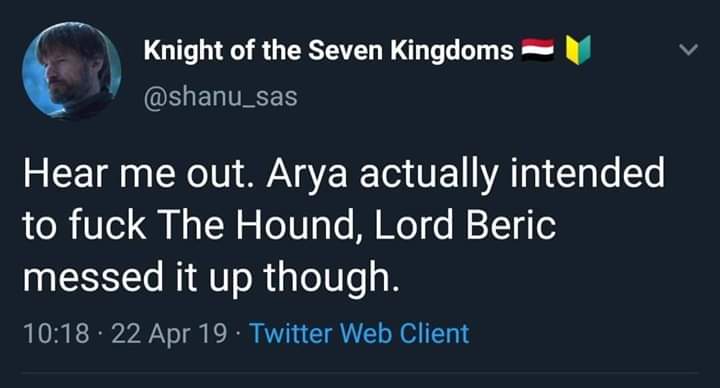This screenshot has width=720, height=388.
Task: Visit the @shanu_sas handle
Action: (220, 97)
